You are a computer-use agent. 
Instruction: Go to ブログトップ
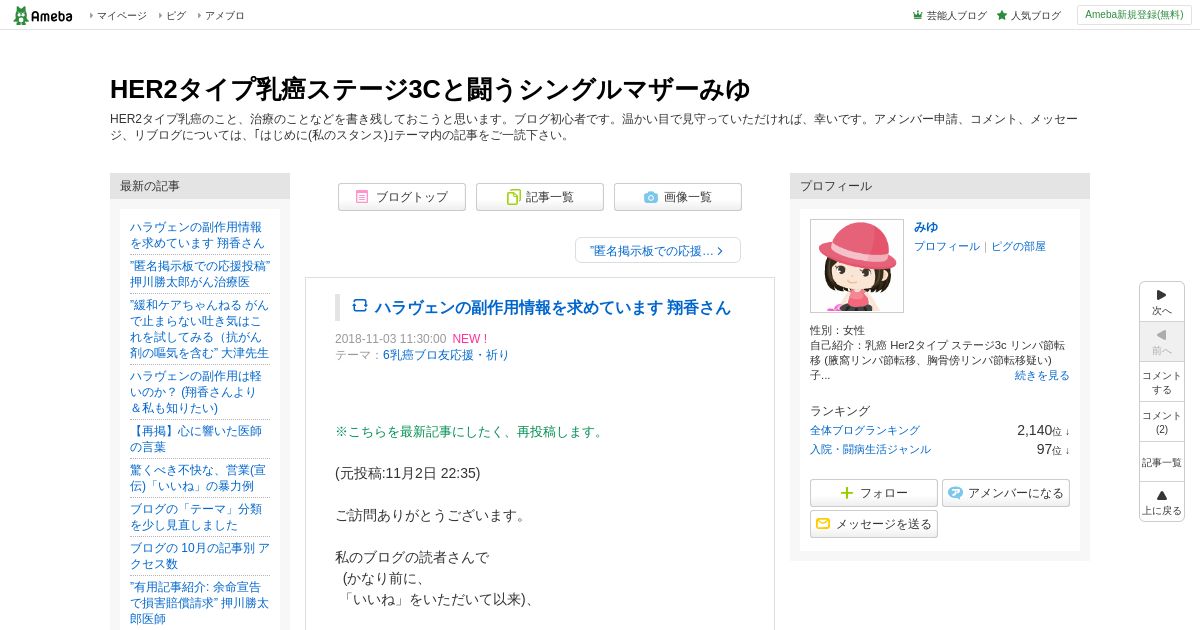(402, 197)
